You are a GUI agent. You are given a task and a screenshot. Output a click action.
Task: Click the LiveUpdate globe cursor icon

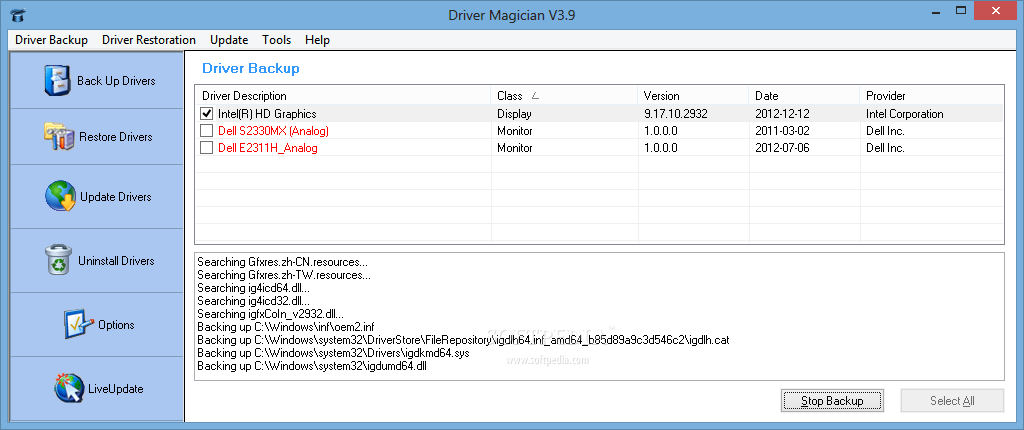[69, 388]
